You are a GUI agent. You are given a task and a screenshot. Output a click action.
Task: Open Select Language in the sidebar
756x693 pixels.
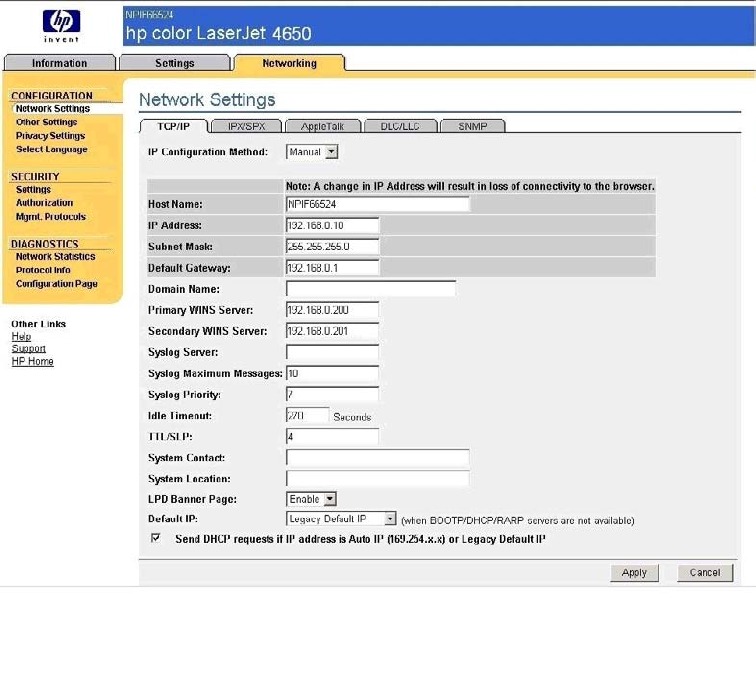[52, 149]
